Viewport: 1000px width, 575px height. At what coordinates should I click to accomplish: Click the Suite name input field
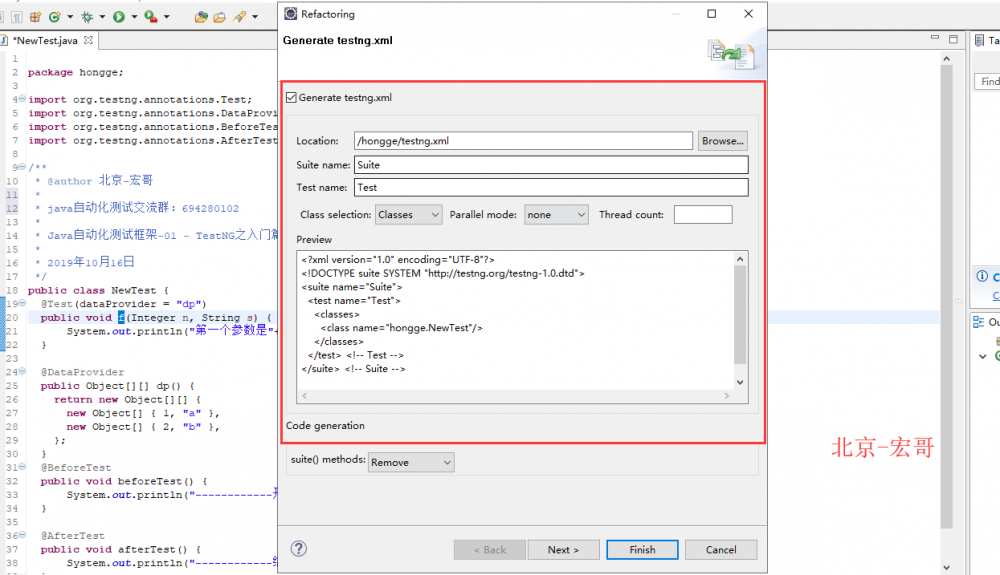[551, 165]
